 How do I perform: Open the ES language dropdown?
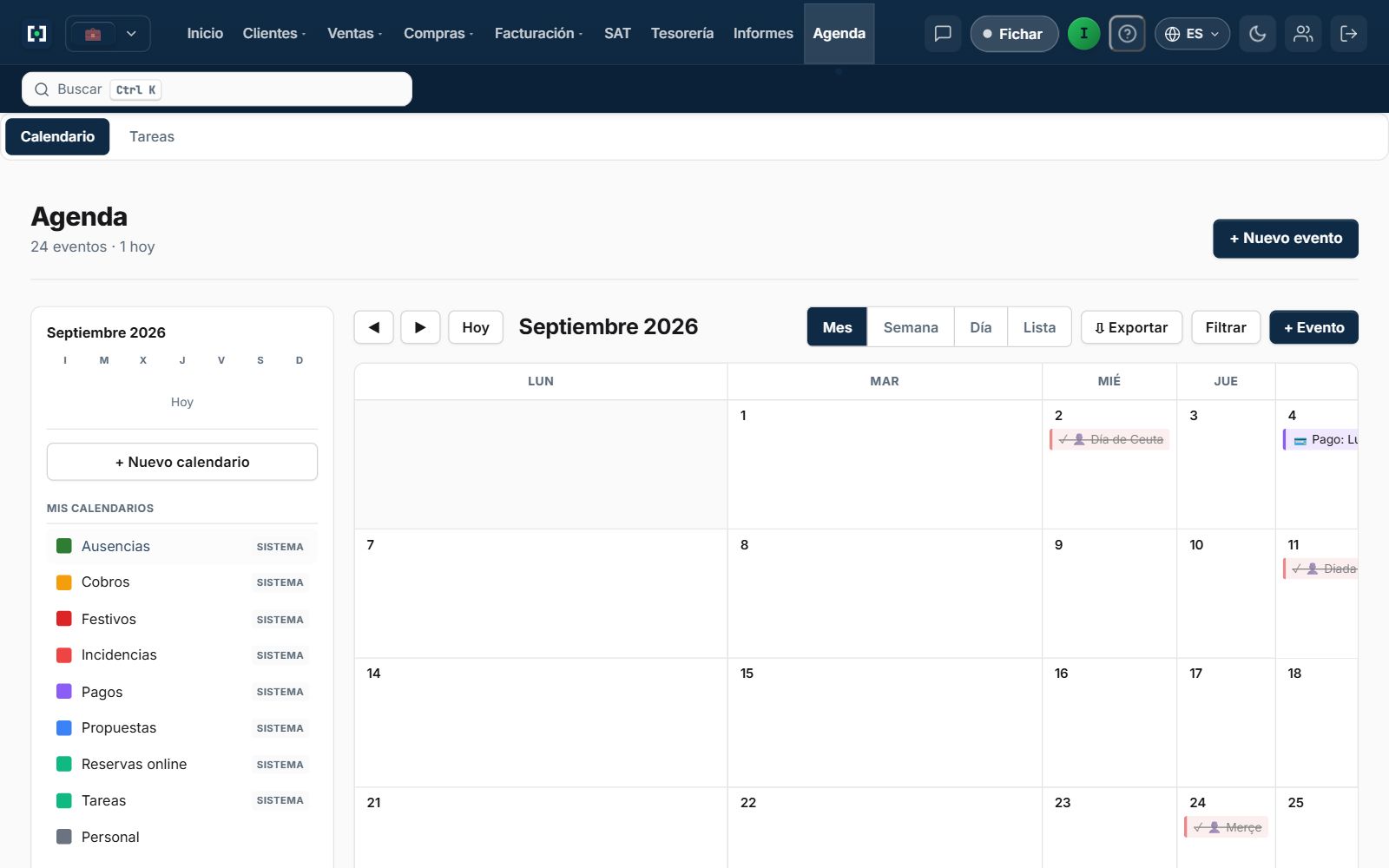coord(1192,34)
